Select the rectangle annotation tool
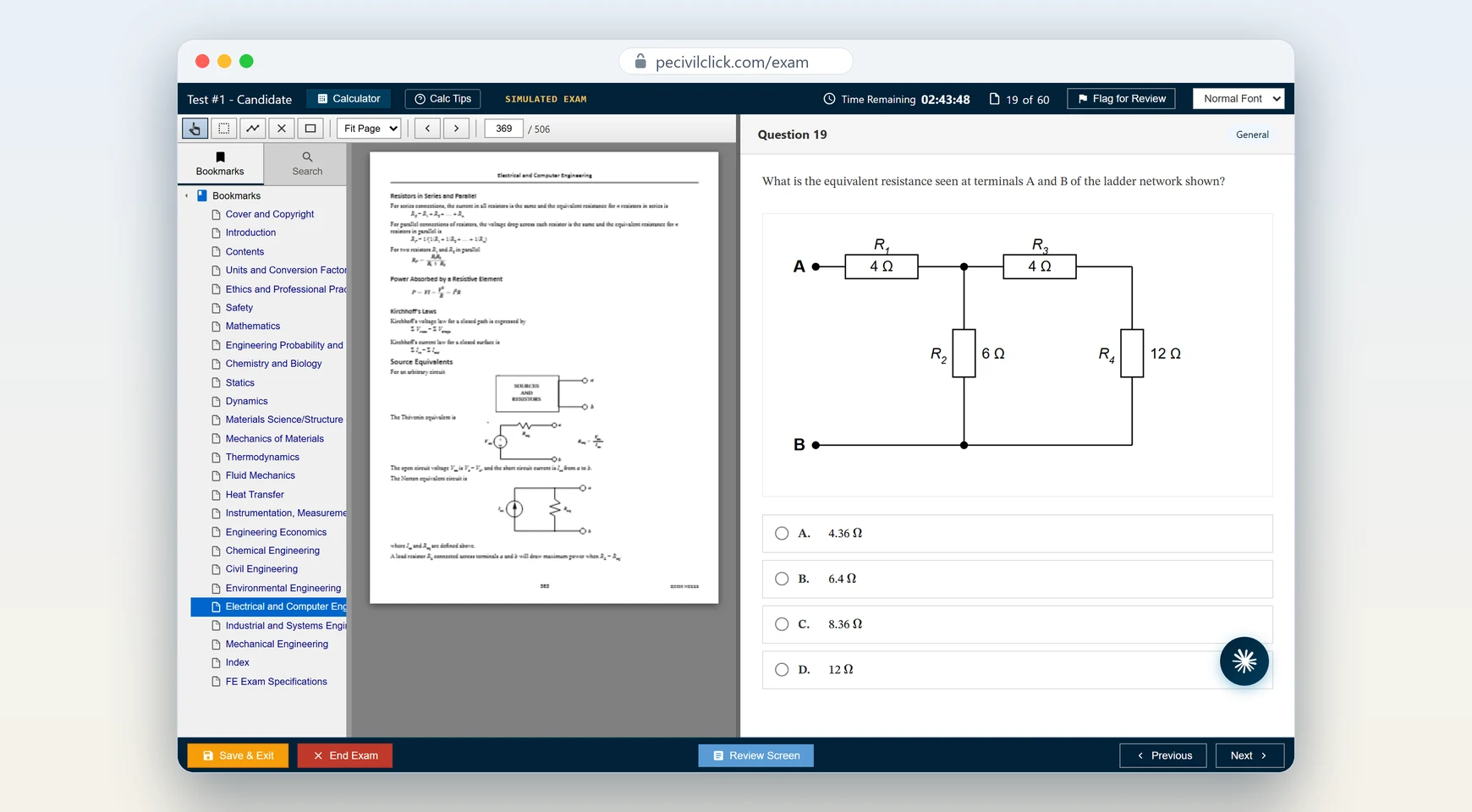1472x812 pixels. click(310, 129)
